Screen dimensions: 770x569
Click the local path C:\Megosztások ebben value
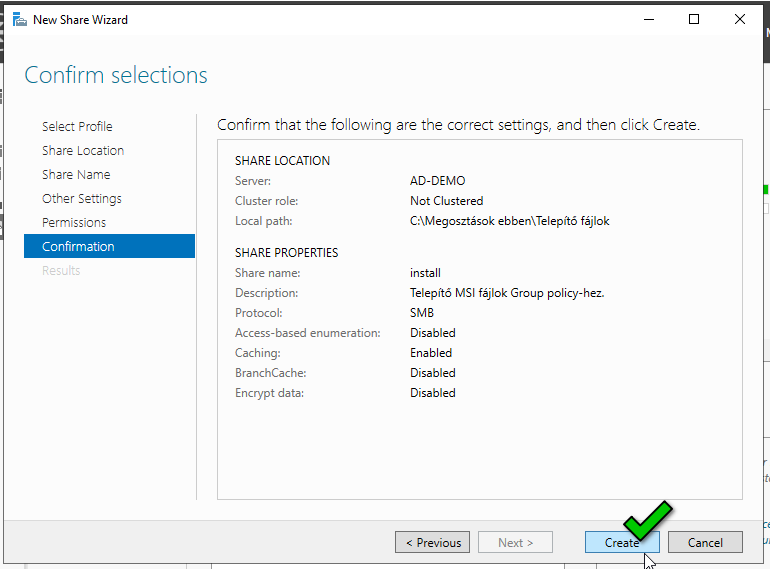(509, 221)
